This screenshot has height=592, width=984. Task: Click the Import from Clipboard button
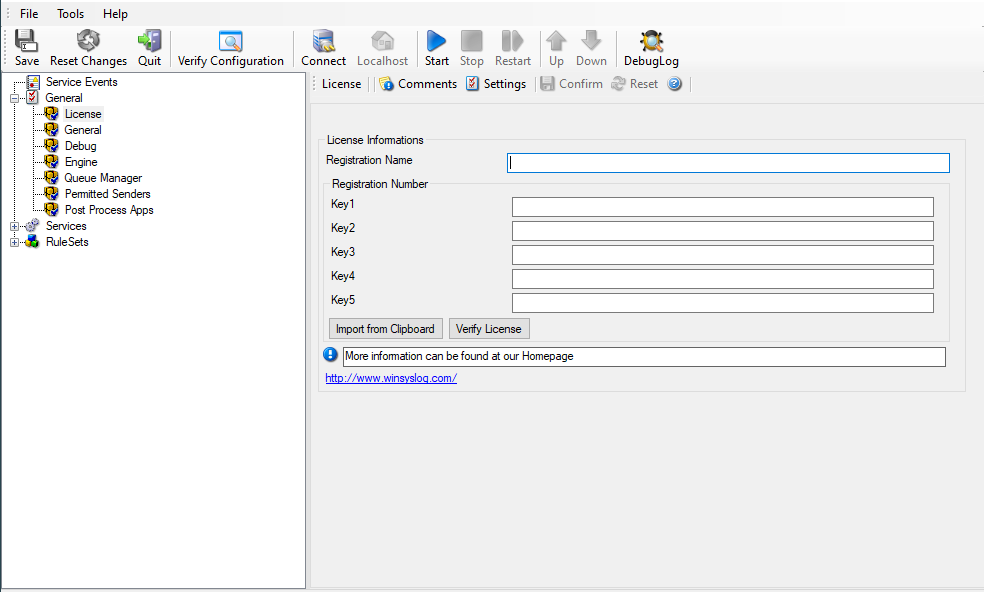coord(385,329)
